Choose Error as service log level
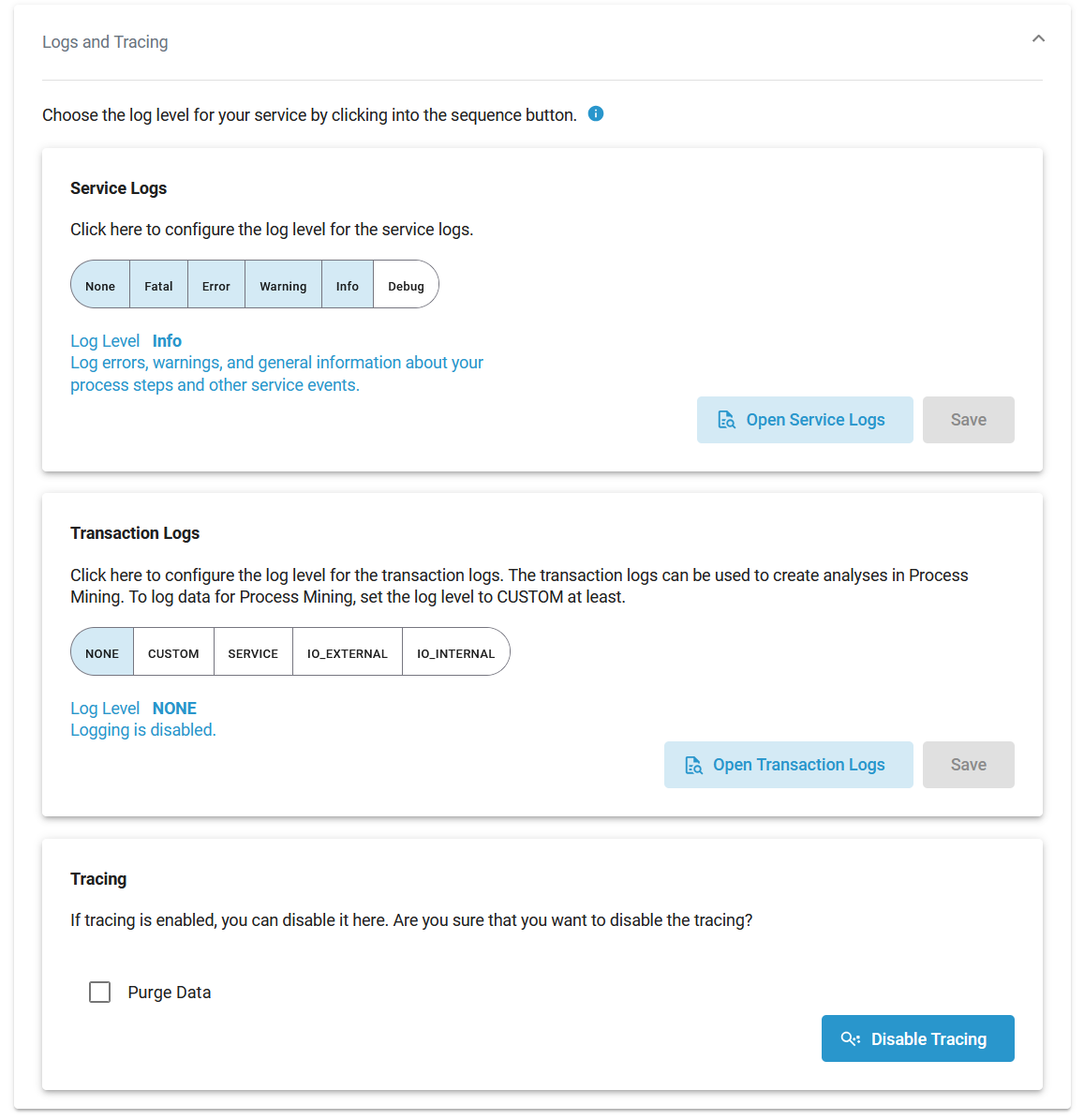This screenshot has width=1084, height=1120. (216, 286)
